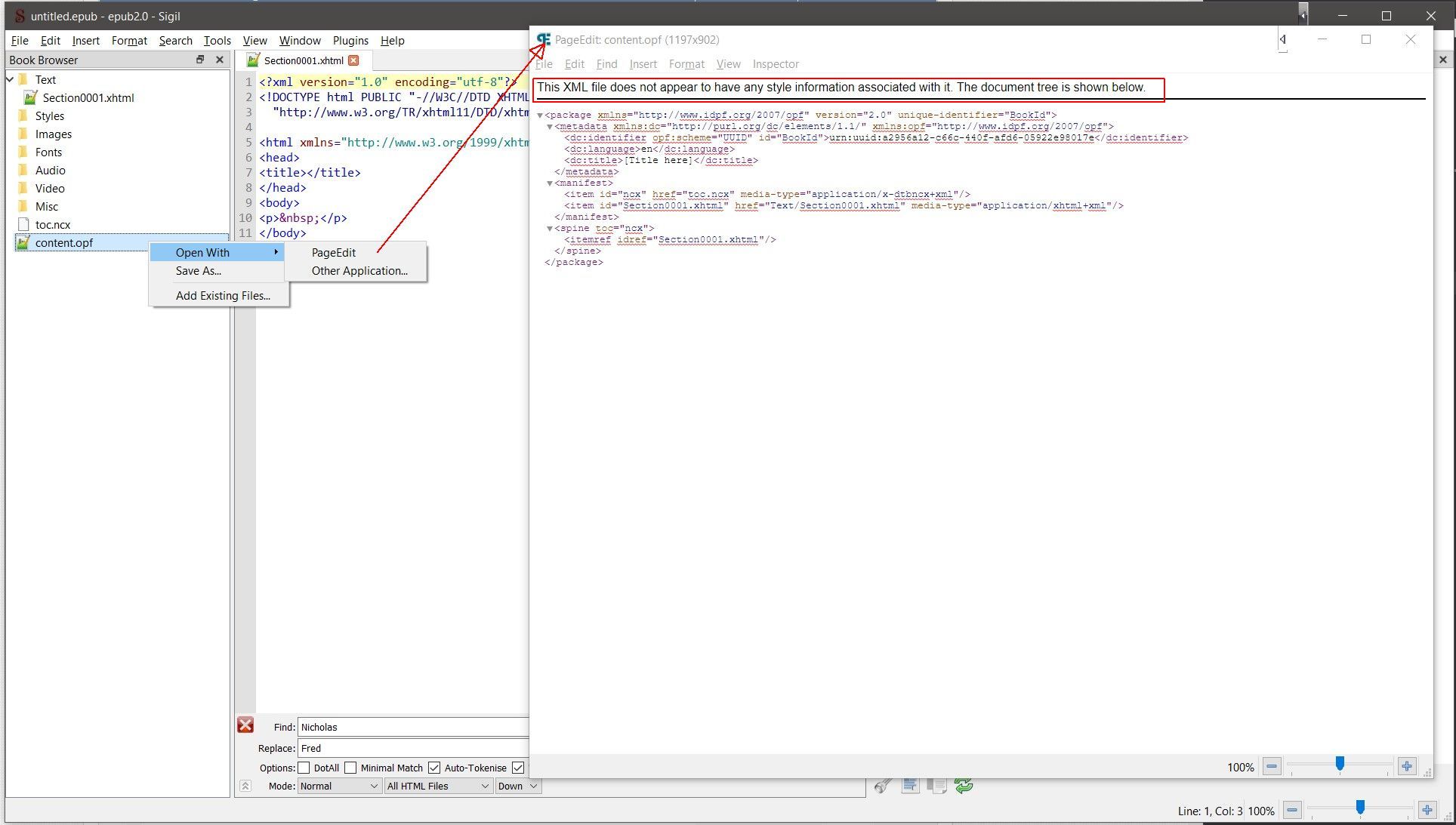Click in the Find text field

[x=412, y=727]
